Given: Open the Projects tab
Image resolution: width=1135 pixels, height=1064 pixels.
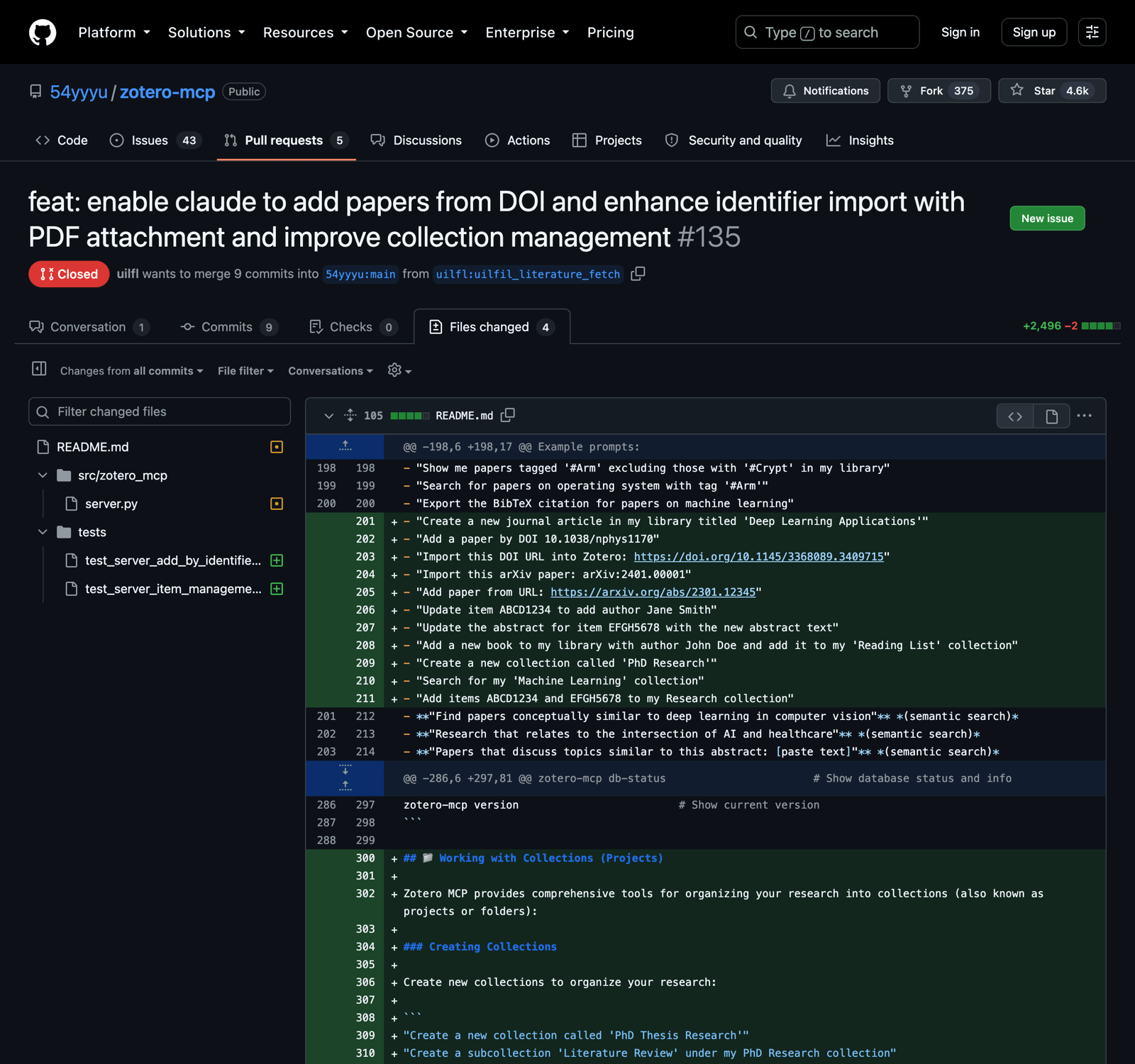Looking at the screenshot, I should (x=607, y=140).
